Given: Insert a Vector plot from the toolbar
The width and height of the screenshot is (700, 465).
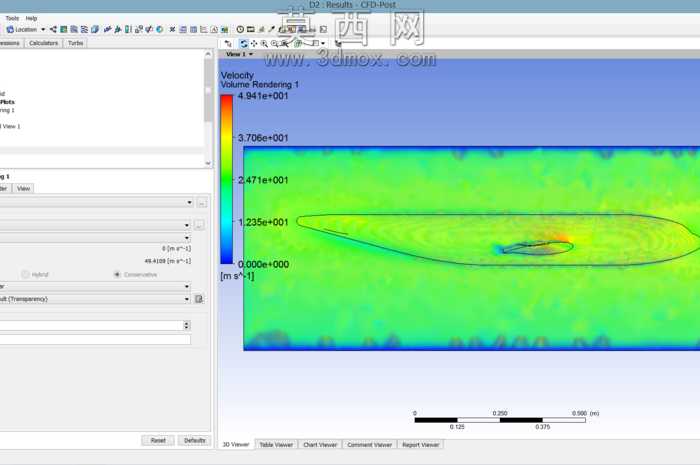Looking at the screenshot, I should click(x=54, y=29).
